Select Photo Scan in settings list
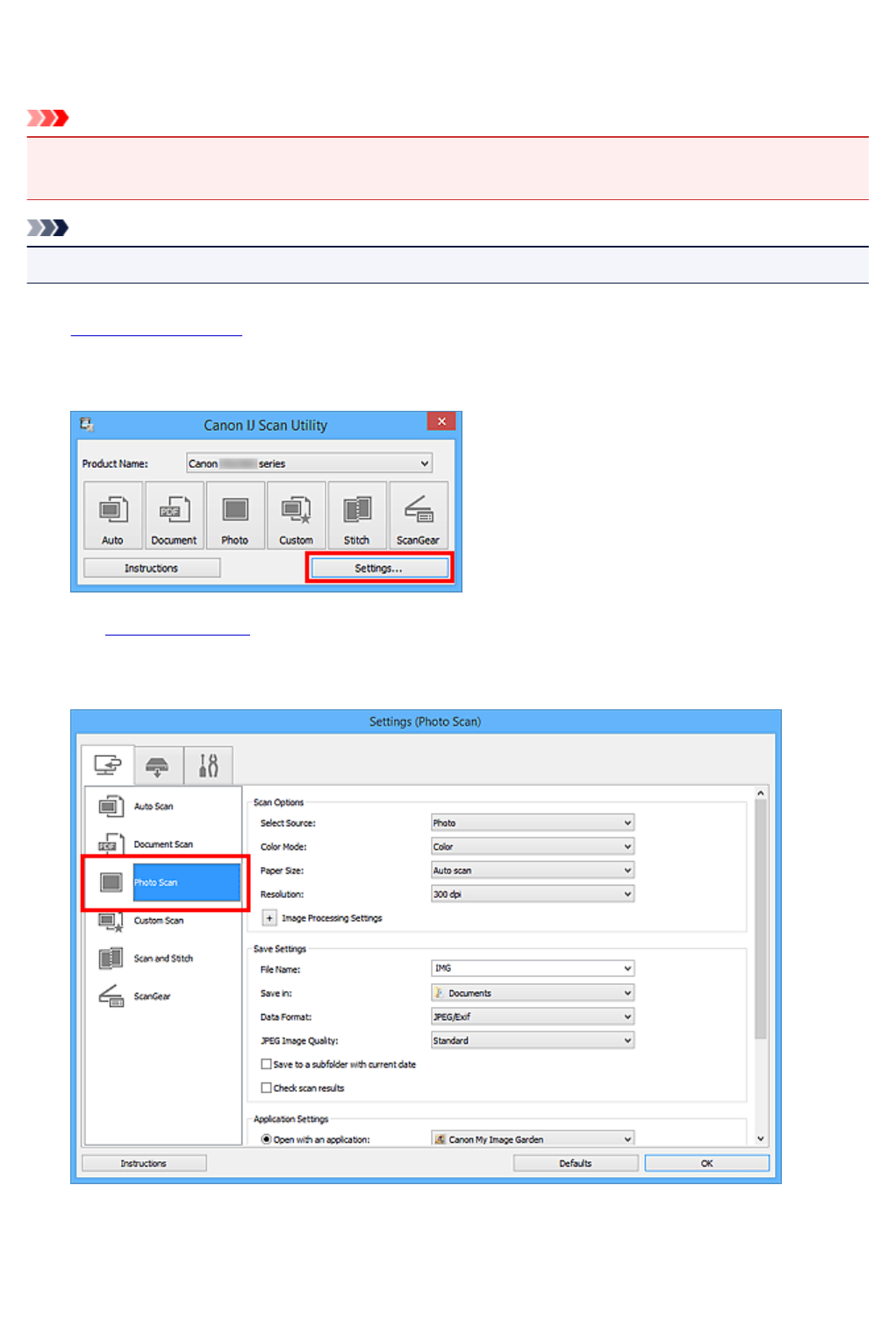This screenshot has height=1329, width=896. pos(166,882)
